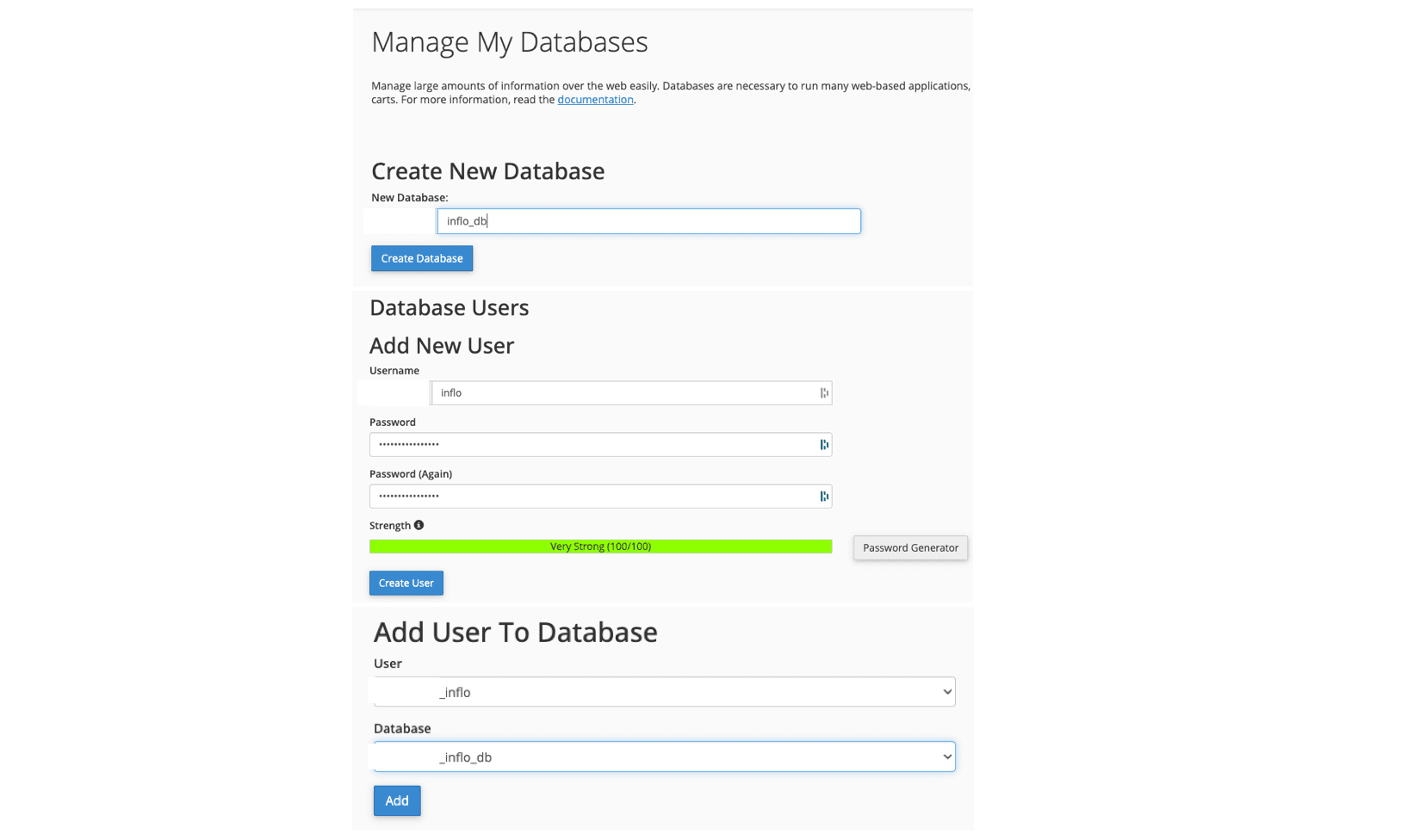This screenshot has width=1420, height=840.
Task: Open the documentation link
Action: pos(595,100)
